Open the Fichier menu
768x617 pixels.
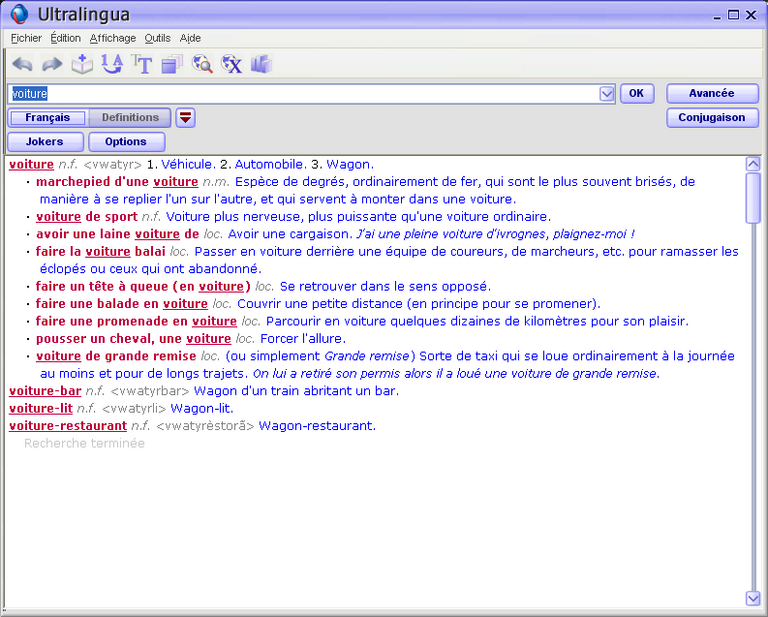click(x=26, y=38)
